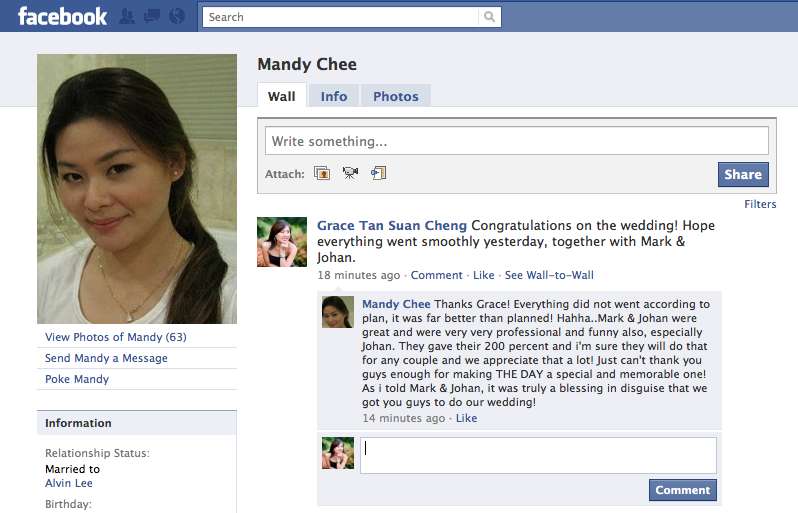Open the notifications globe icon
This screenshot has width=798, height=513.
click(177, 16)
